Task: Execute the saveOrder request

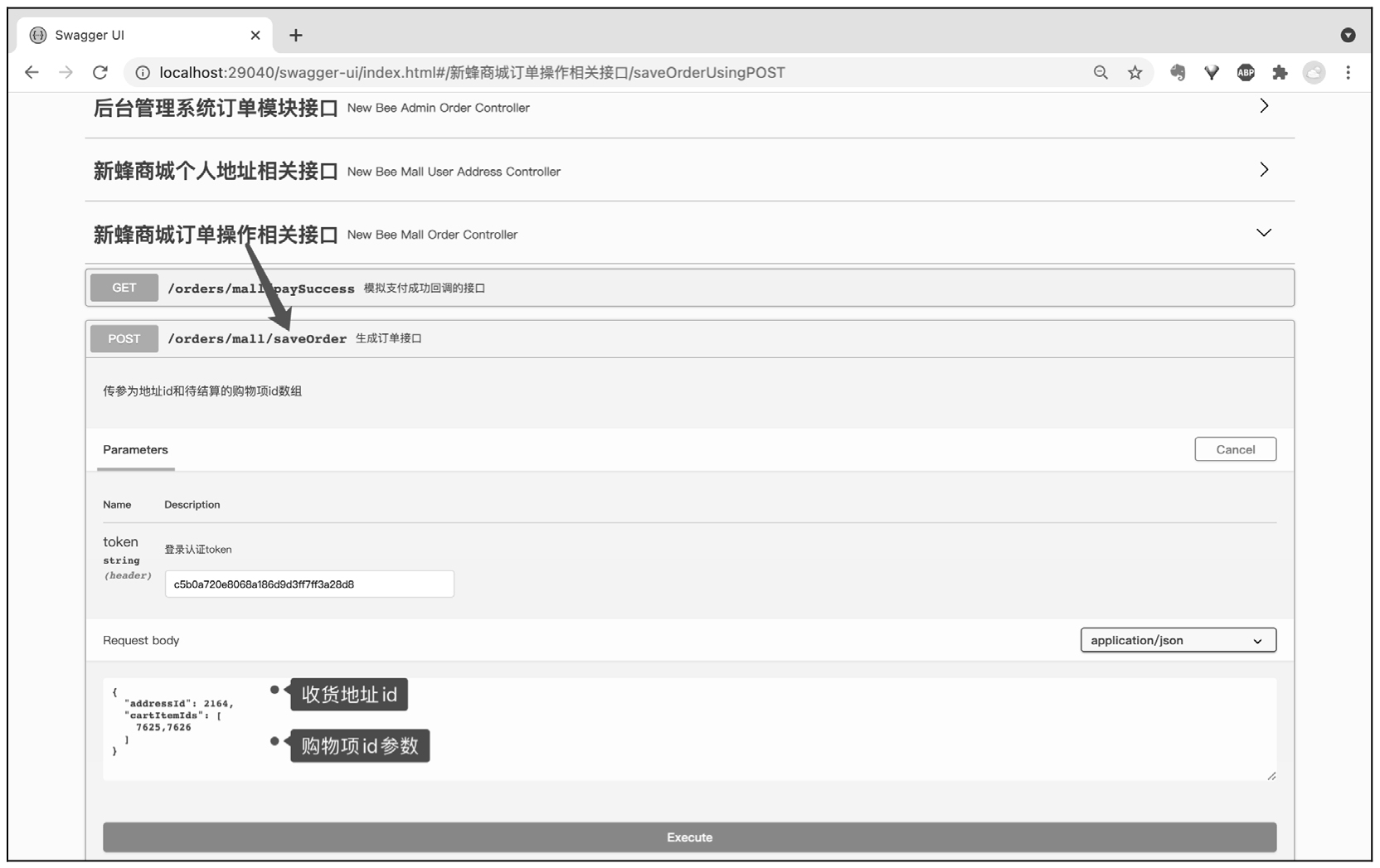Action: (690, 837)
